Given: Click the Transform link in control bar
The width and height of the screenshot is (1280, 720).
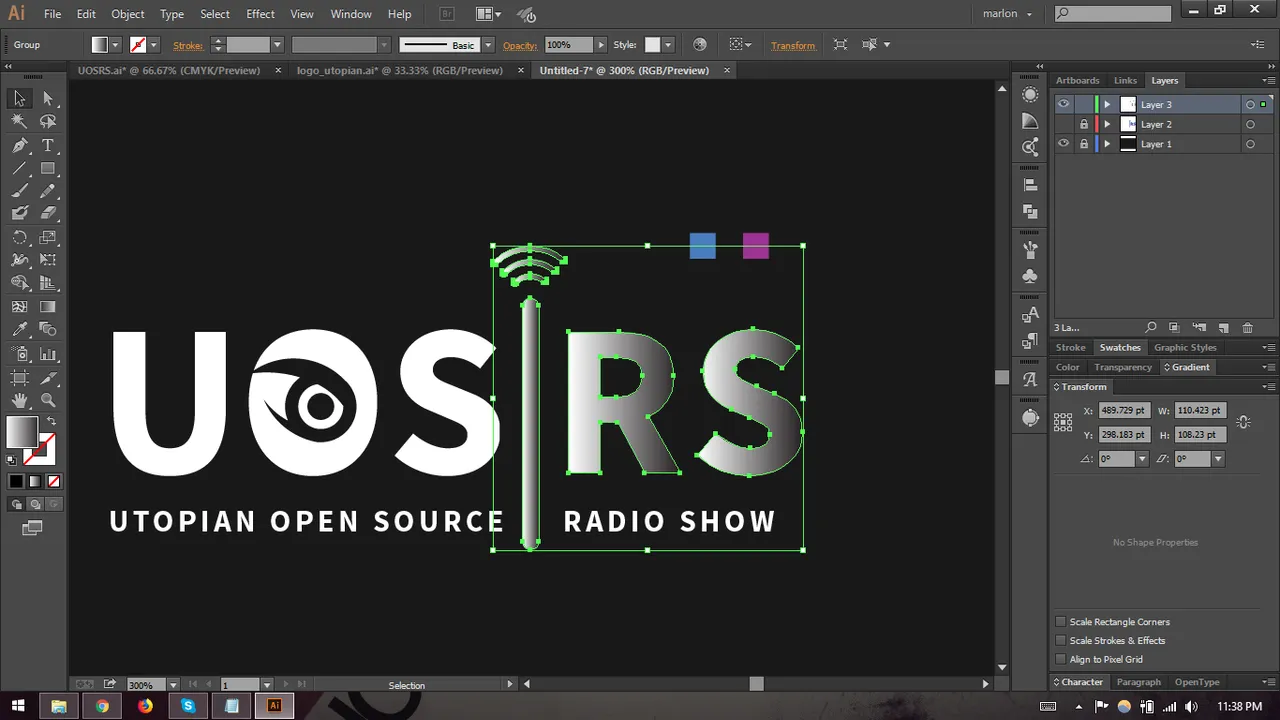Looking at the screenshot, I should [793, 45].
